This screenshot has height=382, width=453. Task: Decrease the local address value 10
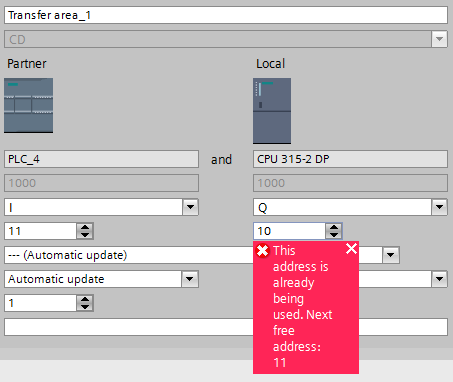coord(334,235)
